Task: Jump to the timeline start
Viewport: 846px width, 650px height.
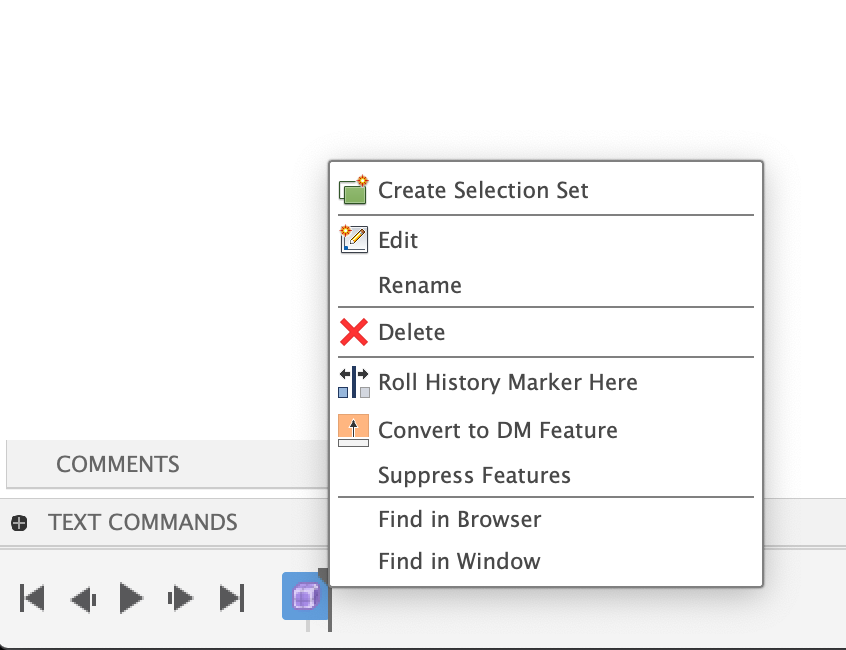Action: pos(32,598)
